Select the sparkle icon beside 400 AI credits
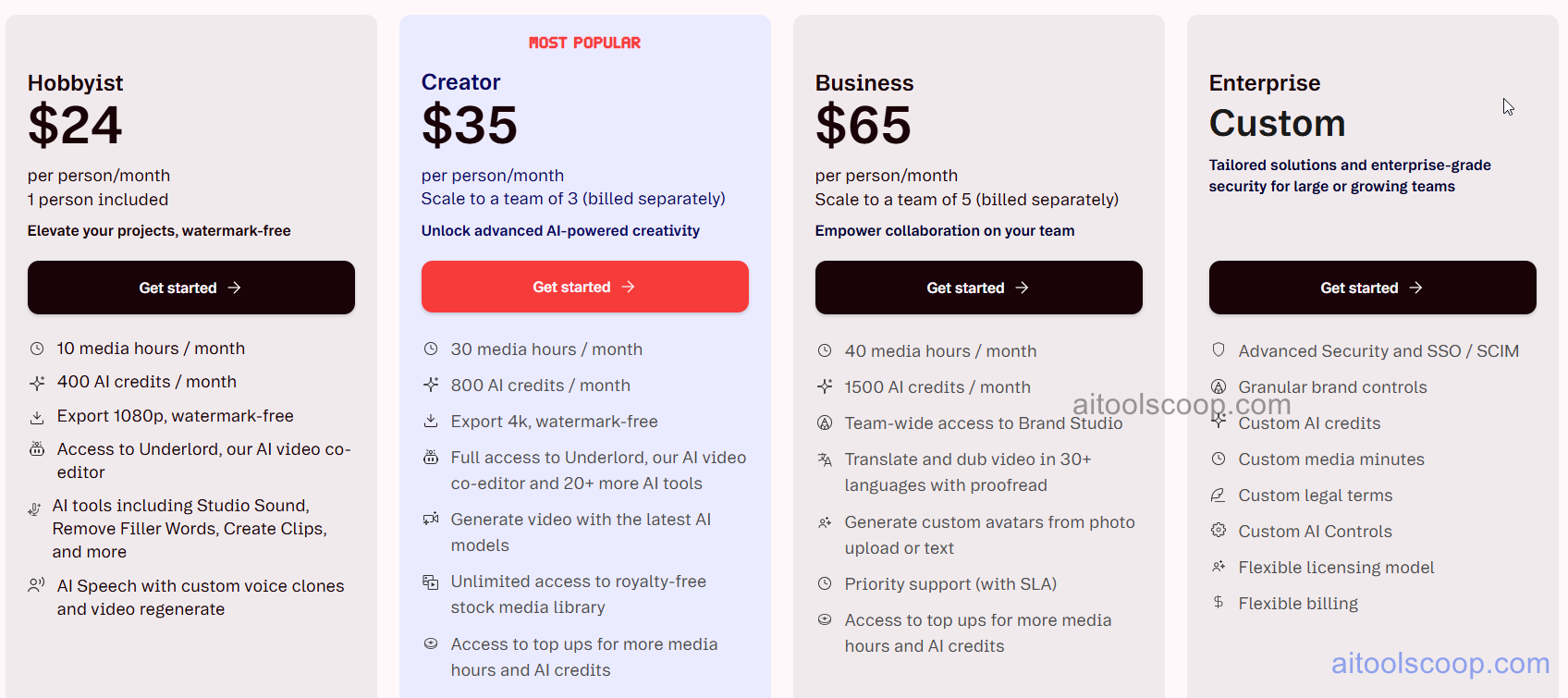This screenshot has width=1568, height=698. pos(37,381)
